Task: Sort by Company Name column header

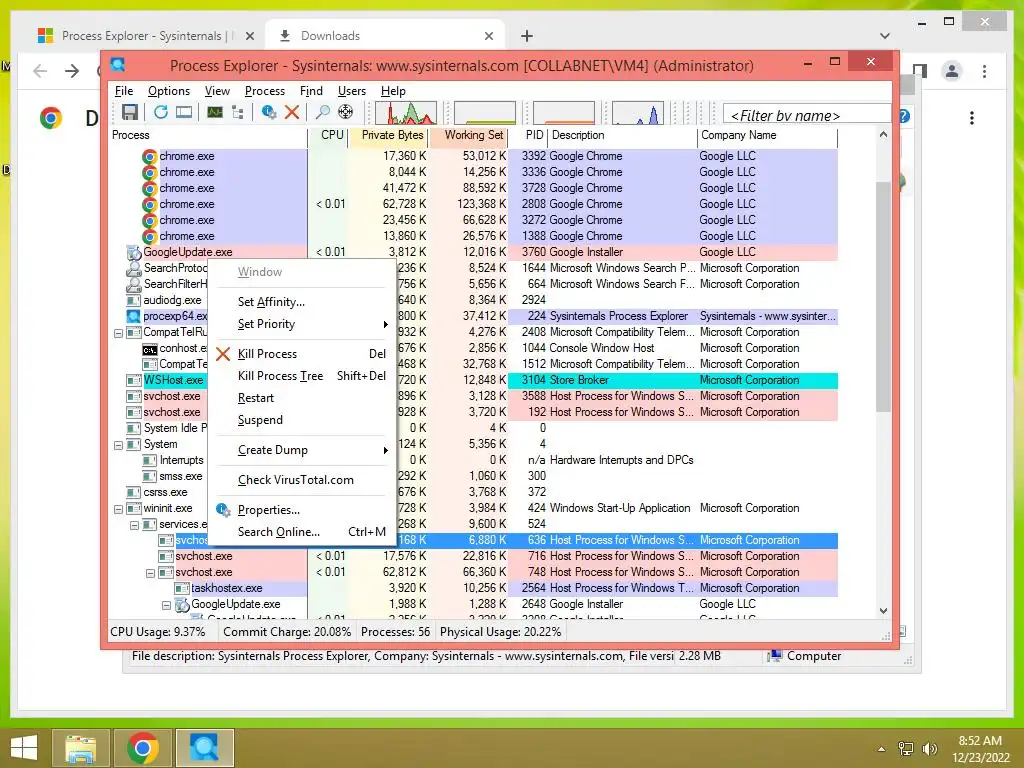Action: (x=767, y=135)
